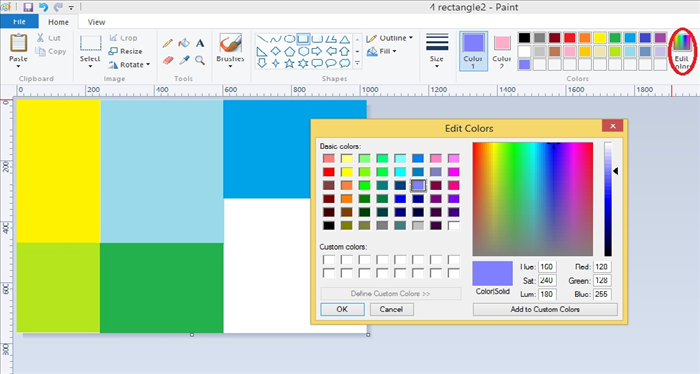The height and width of the screenshot is (374, 700).
Task: Click the Cut scissors icon
Action: pos(41,38)
